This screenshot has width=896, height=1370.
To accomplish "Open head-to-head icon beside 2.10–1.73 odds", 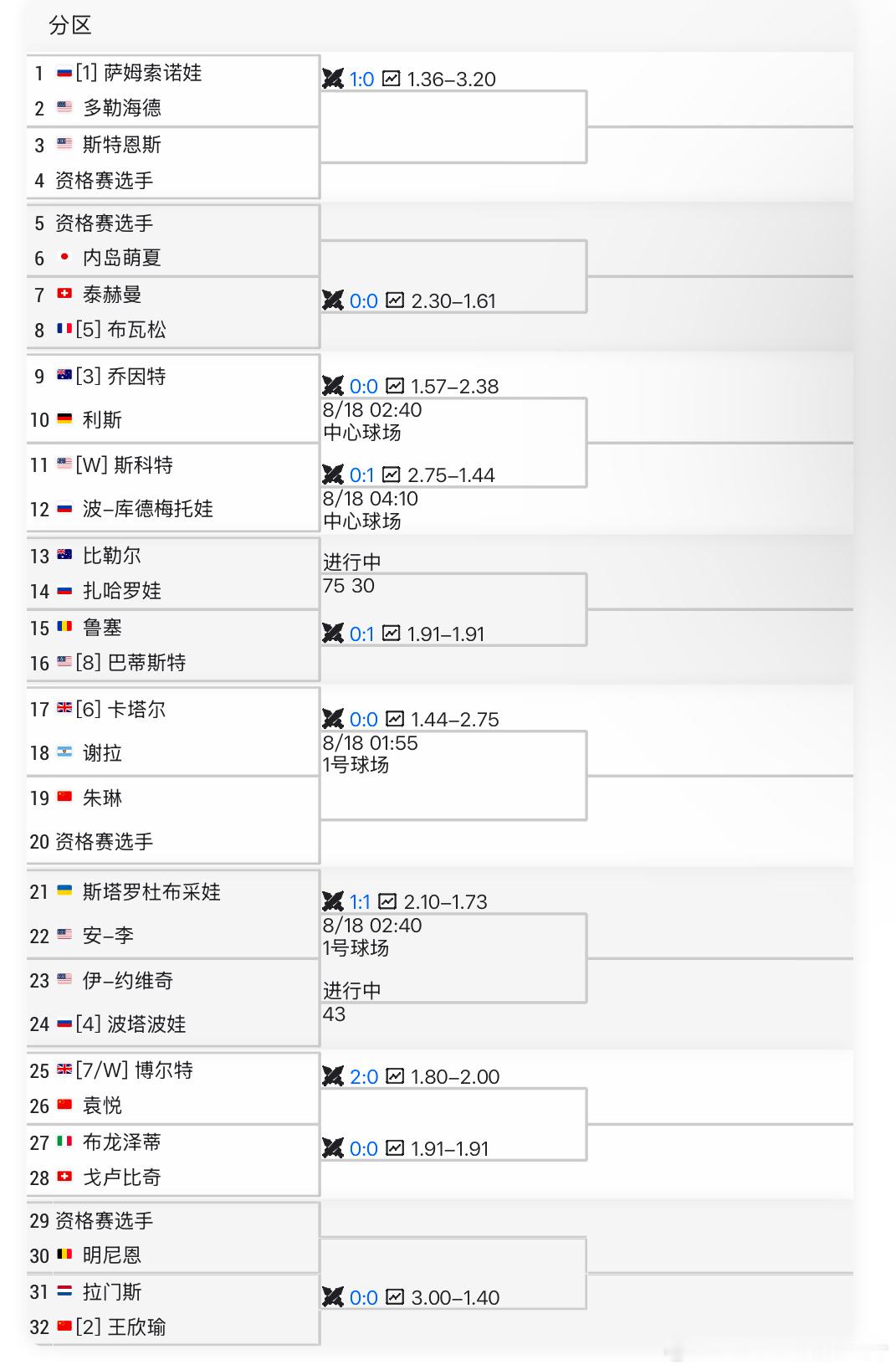I will (333, 901).
